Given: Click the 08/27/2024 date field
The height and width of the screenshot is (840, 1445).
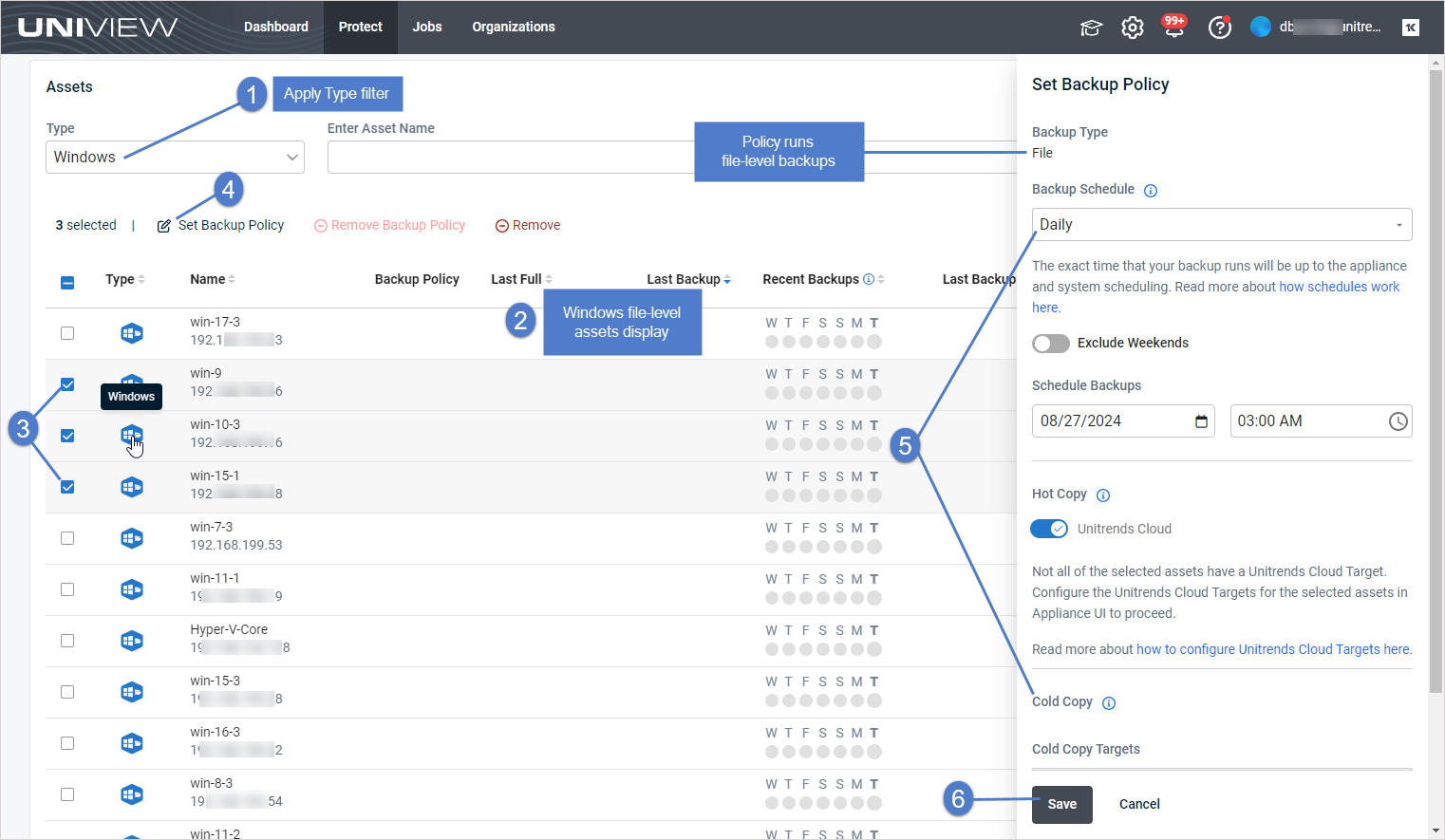Looking at the screenshot, I should point(1123,421).
